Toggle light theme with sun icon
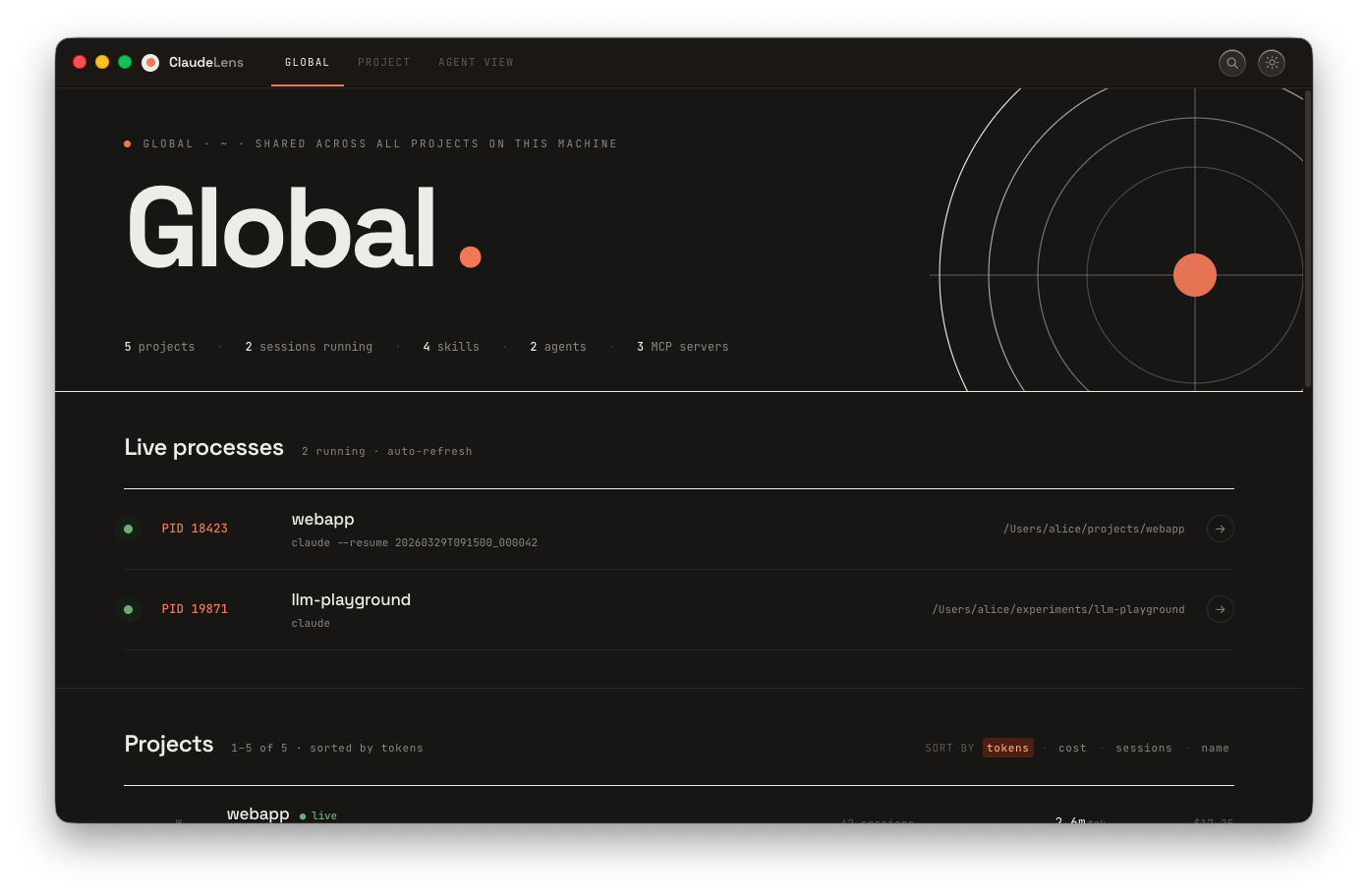1368x896 pixels. (1272, 63)
